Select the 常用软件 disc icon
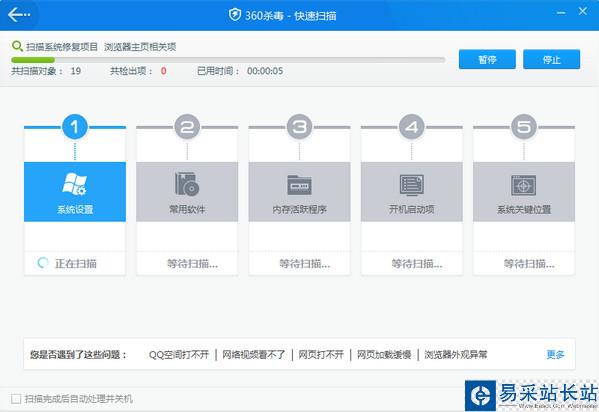Viewport: 599px width, 412px height. tap(187, 184)
